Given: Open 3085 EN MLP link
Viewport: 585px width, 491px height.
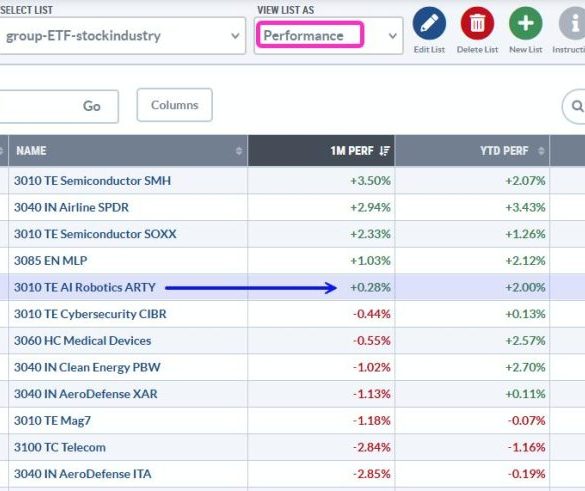Looking at the screenshot, I should pos(51,260).
